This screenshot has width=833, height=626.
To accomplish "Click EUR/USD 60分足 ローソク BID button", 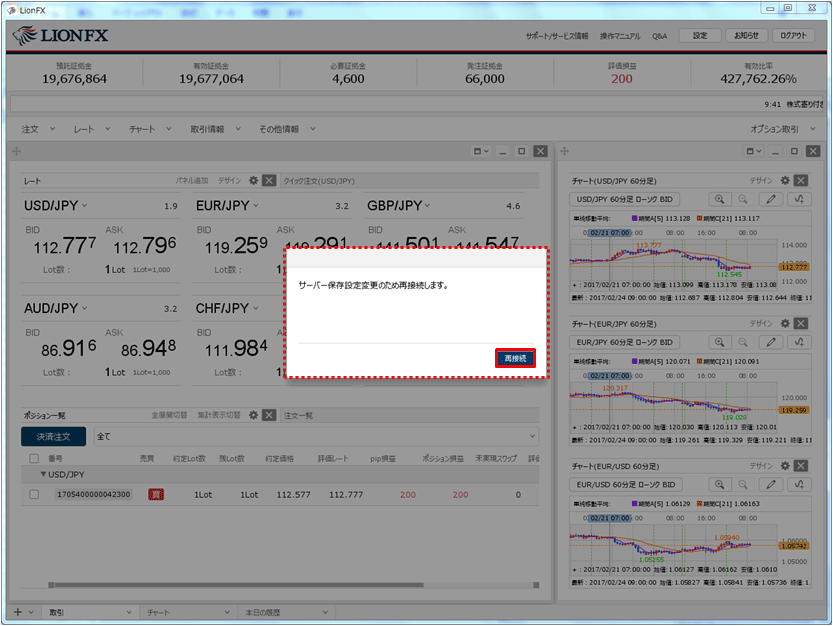I will (625, 485).
